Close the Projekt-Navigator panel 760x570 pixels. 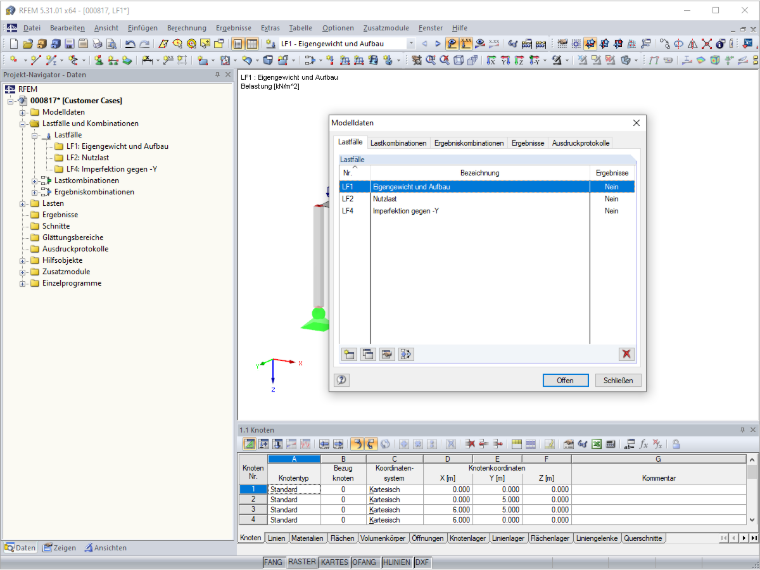[228, 75]
